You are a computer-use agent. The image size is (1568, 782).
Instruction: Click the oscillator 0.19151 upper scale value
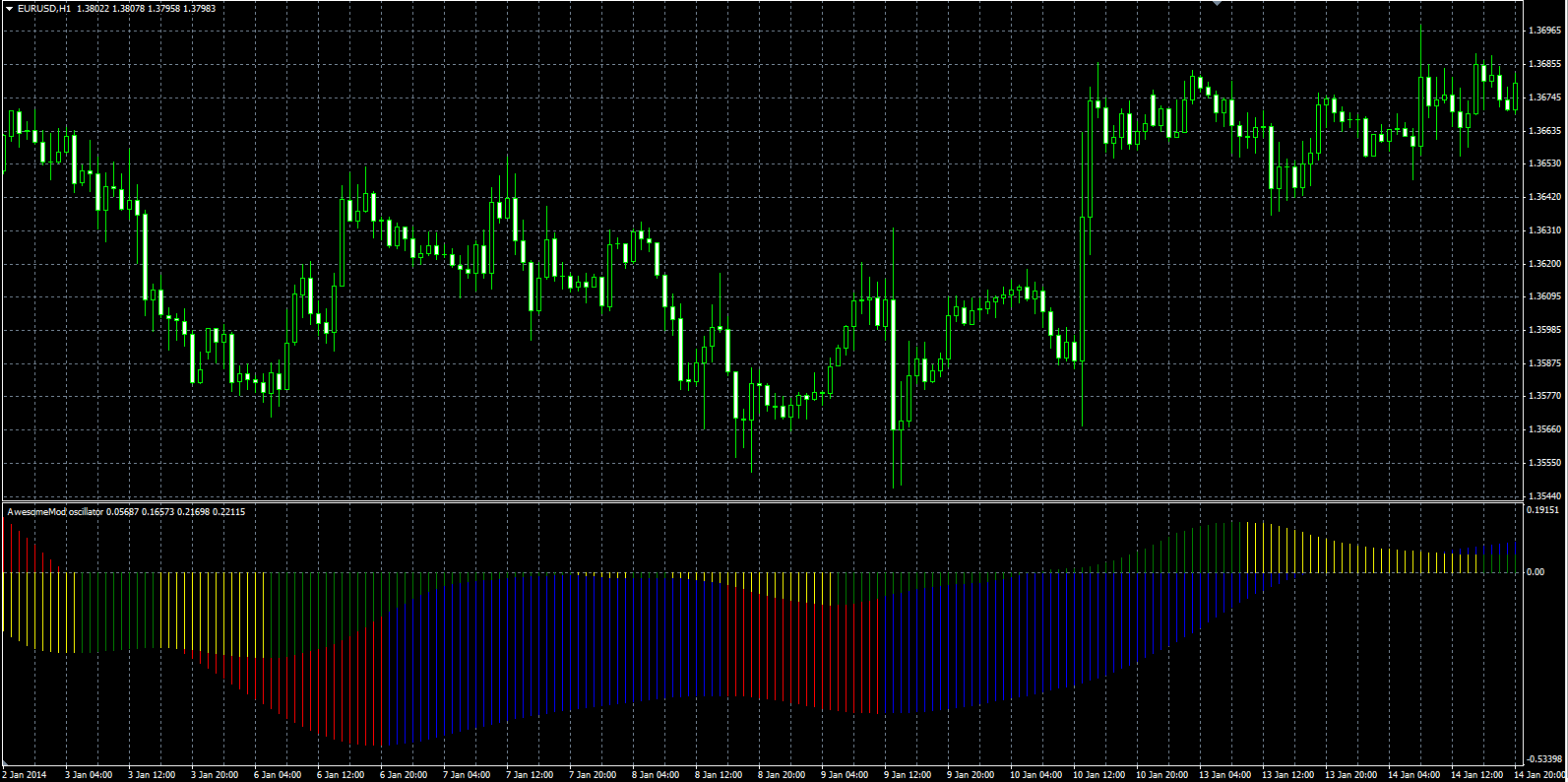(1542, 510)
